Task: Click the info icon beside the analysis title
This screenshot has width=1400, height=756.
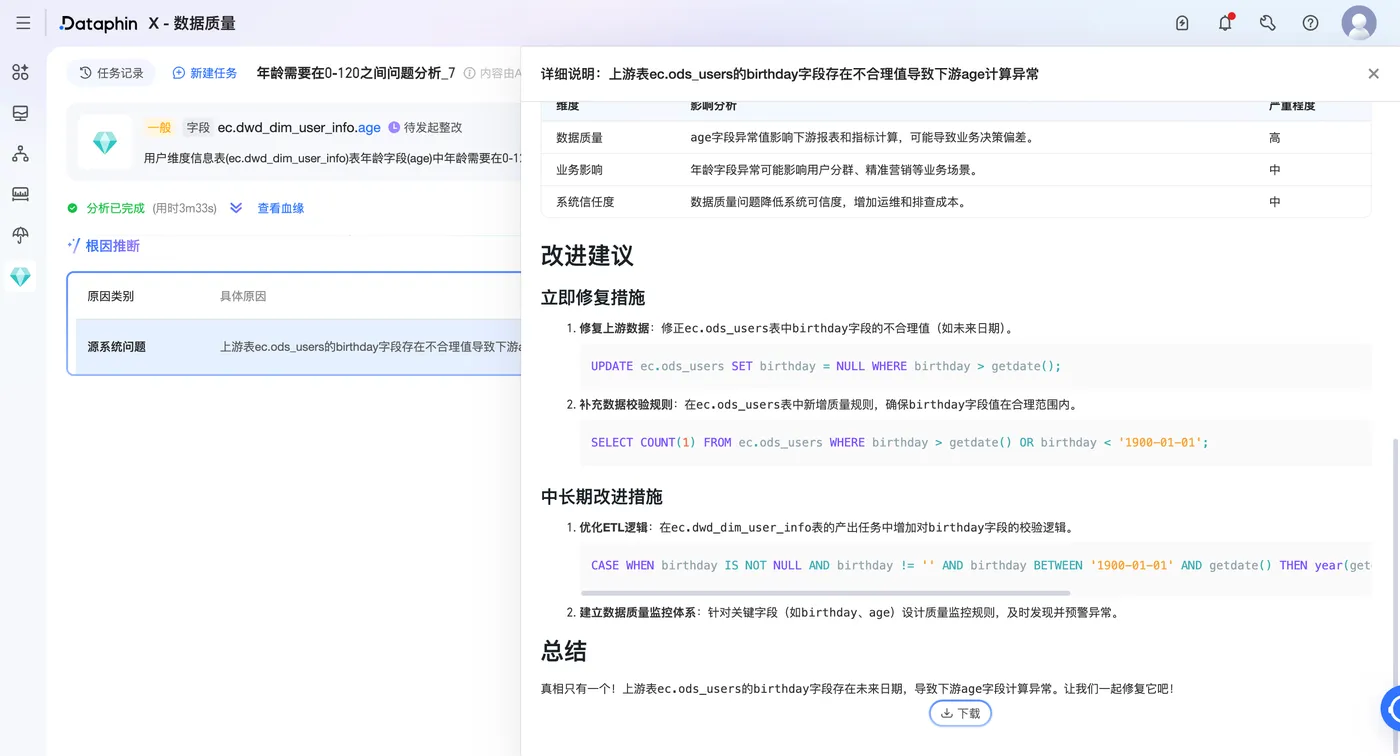Action: click(x=469, y=73)
